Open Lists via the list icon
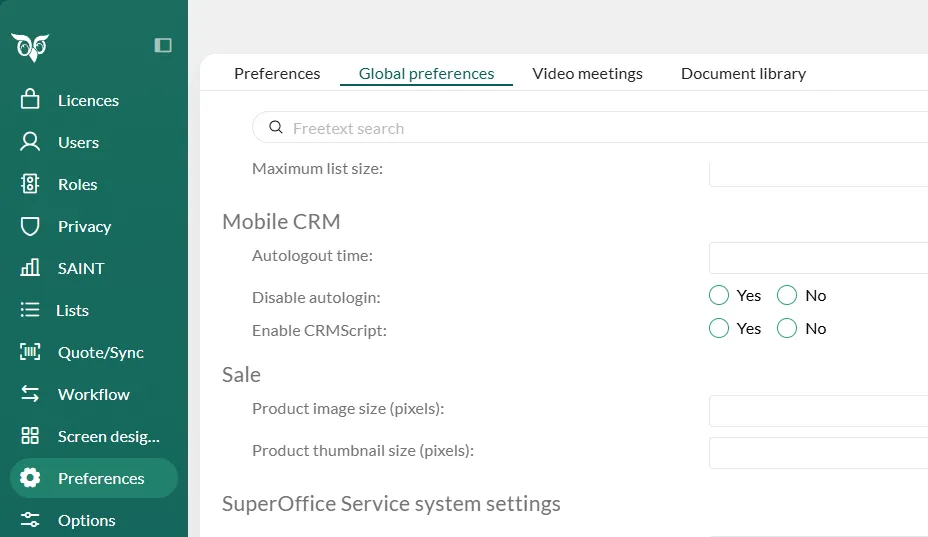 (30, 310)
